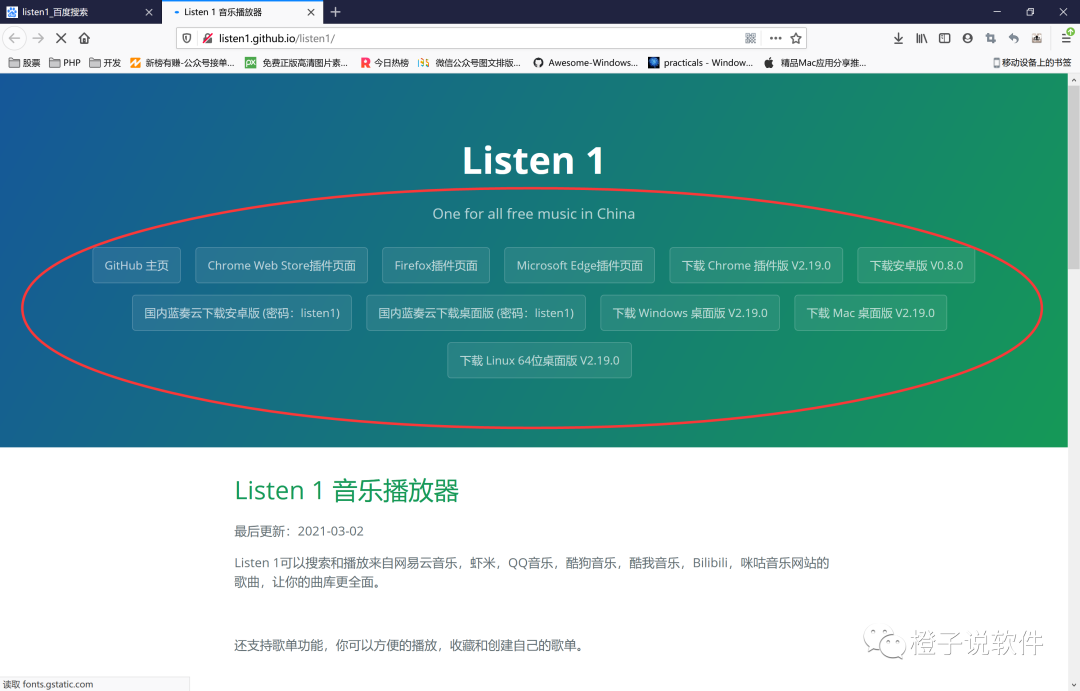The width and height of the screenshot is (1080, 691).
Task: Click 下载 Windows 桌面版 V2.19.0
Action: [690, 313]
